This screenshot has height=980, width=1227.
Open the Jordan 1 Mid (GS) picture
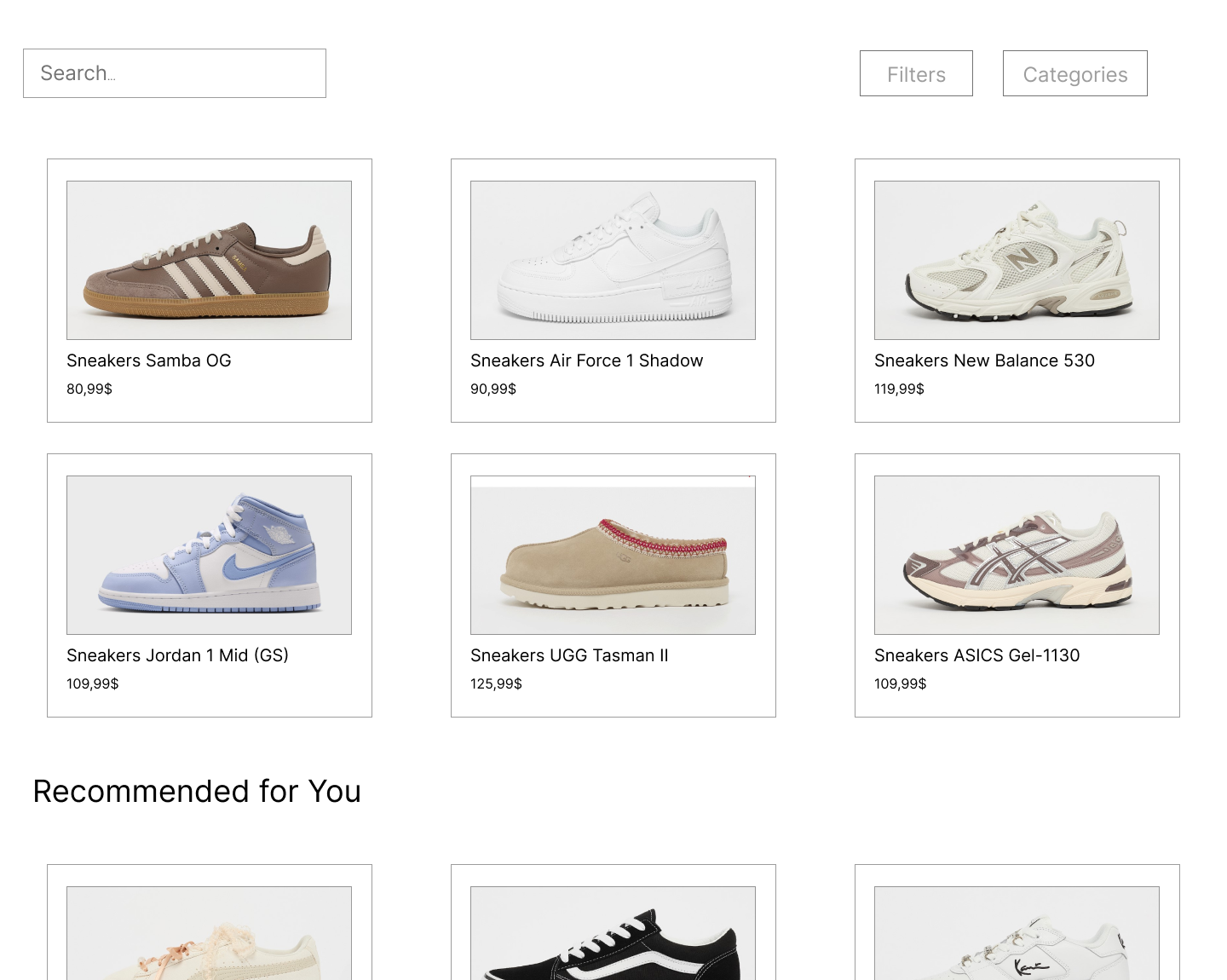209,555
